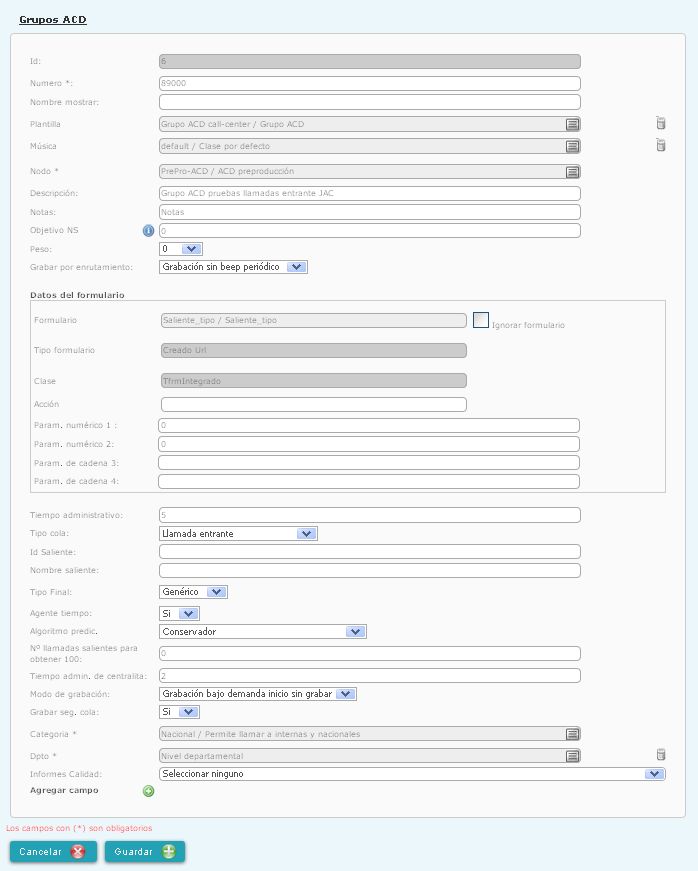Open Grabar por enrutamiento dropdown

[233, 267]
